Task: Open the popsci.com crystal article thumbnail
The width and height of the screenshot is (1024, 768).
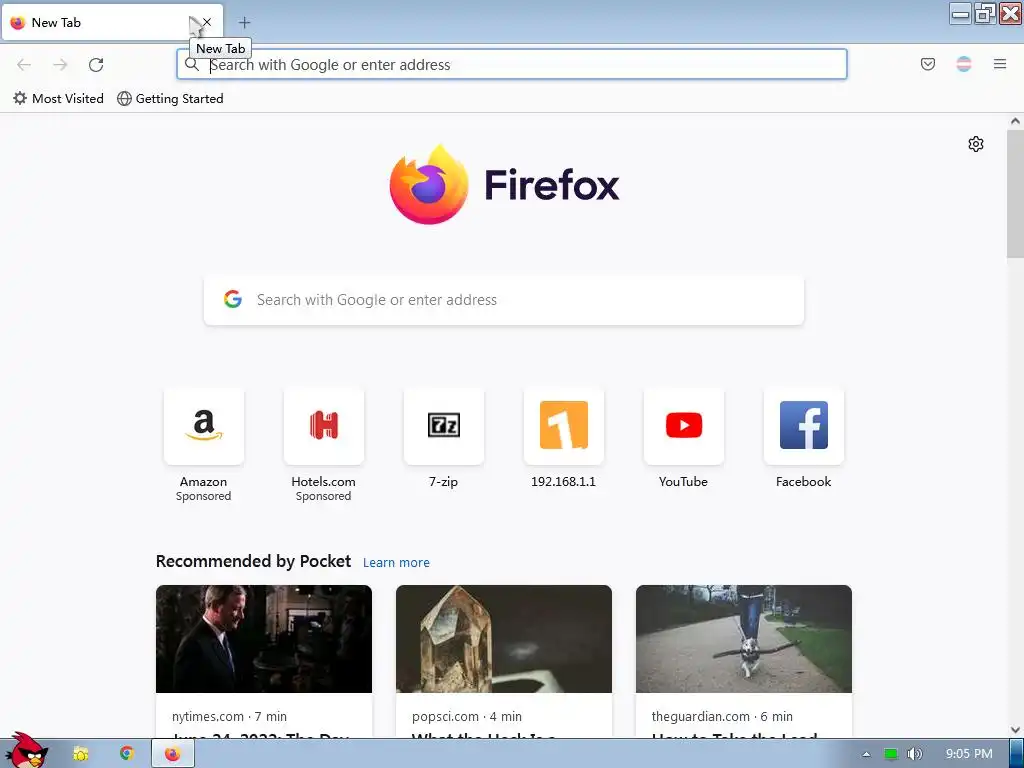Action: (504, 639)
